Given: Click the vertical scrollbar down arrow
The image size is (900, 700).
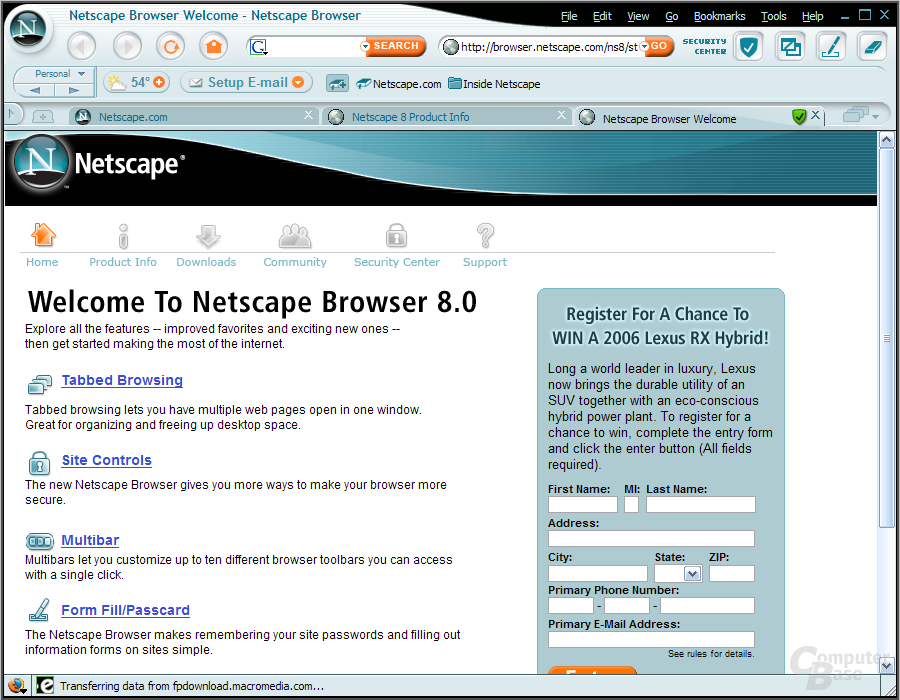Looking at the screenshot, I should tap(886, 666).
